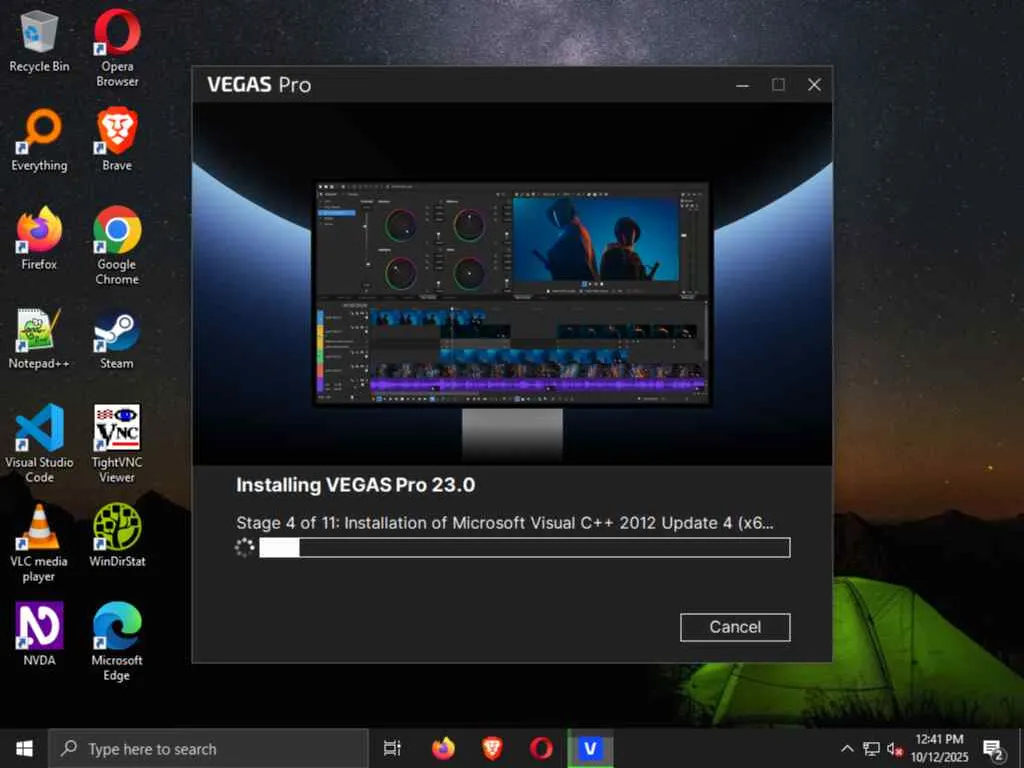Open Firefox from the taskbar
1024x768 pixels.
[443, 748]
